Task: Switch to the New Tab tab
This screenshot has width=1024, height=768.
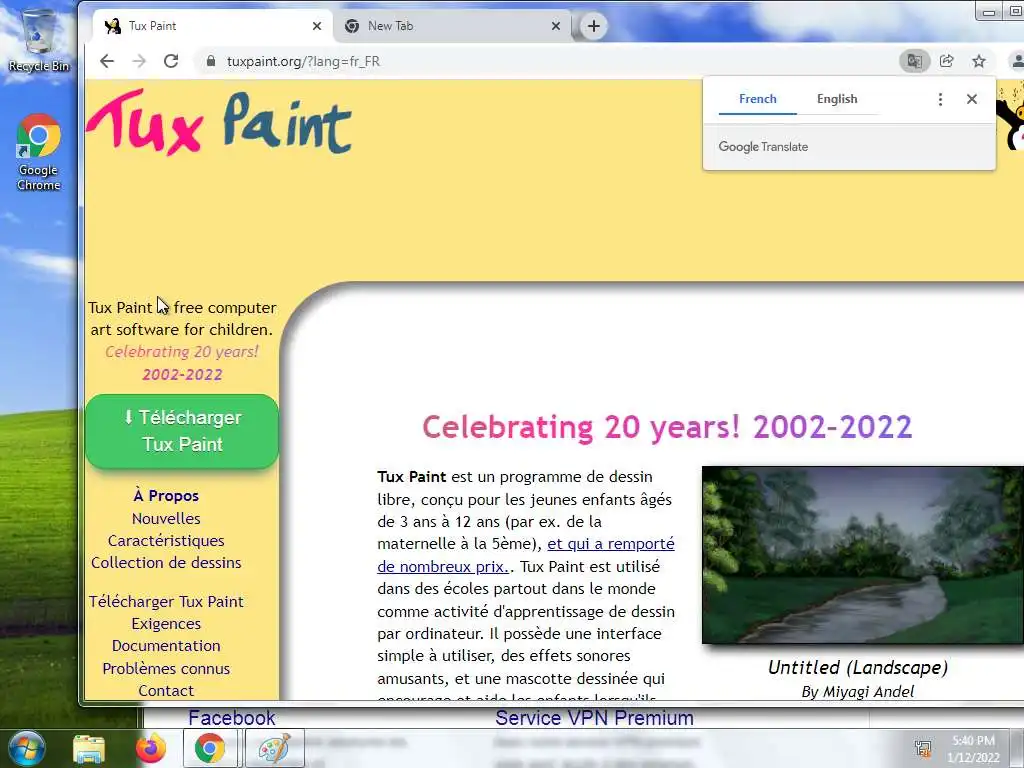Action: point(452,26)
